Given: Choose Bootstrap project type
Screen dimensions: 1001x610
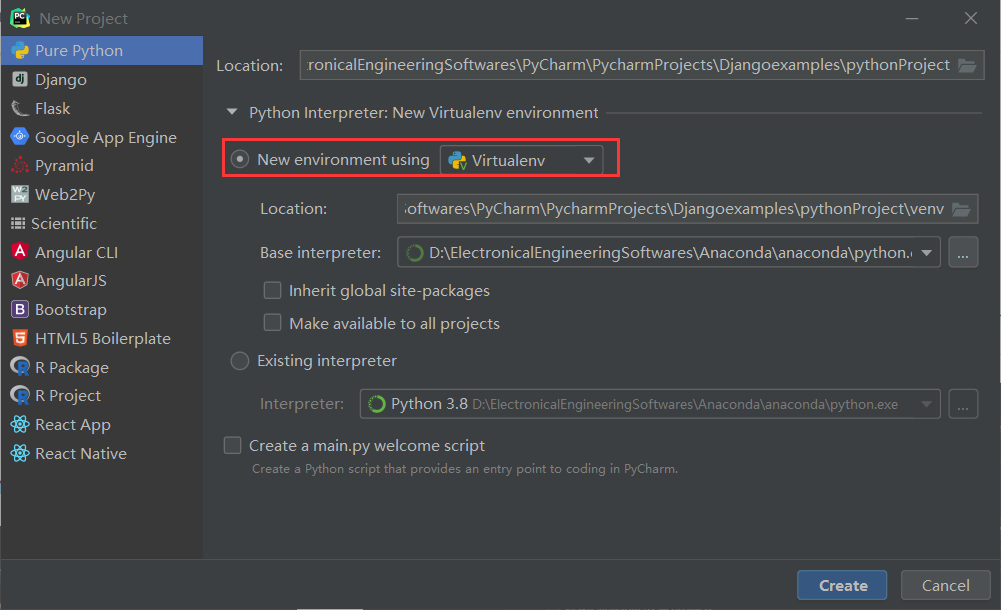Looking at the screenshot, I should pos(102,309).
